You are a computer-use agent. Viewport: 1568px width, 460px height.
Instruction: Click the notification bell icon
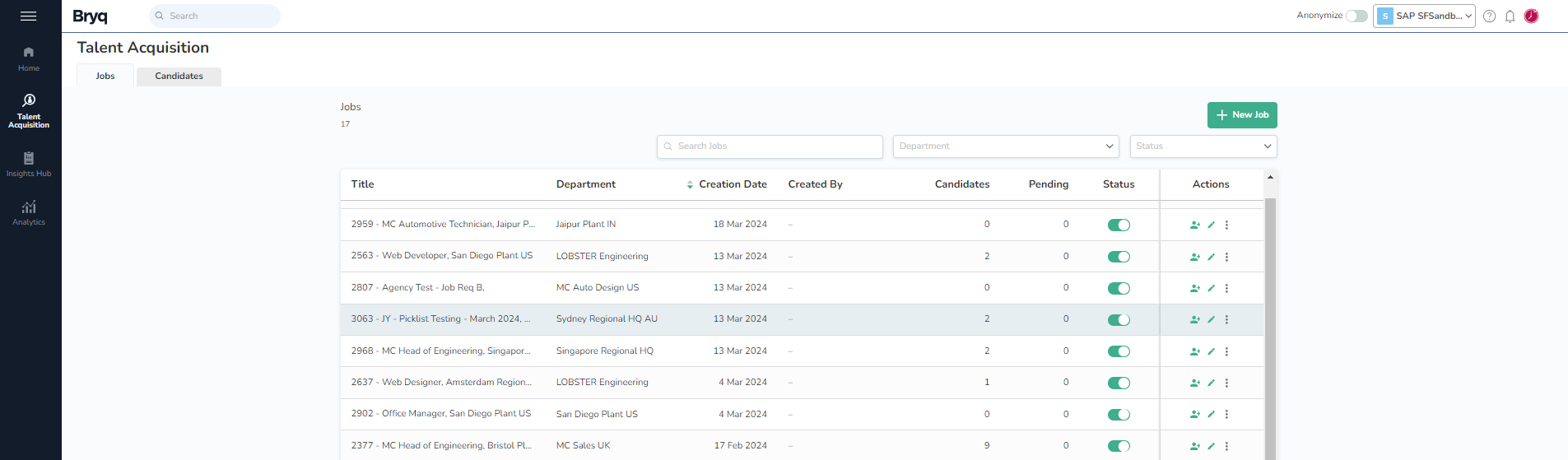point(1510,16)
